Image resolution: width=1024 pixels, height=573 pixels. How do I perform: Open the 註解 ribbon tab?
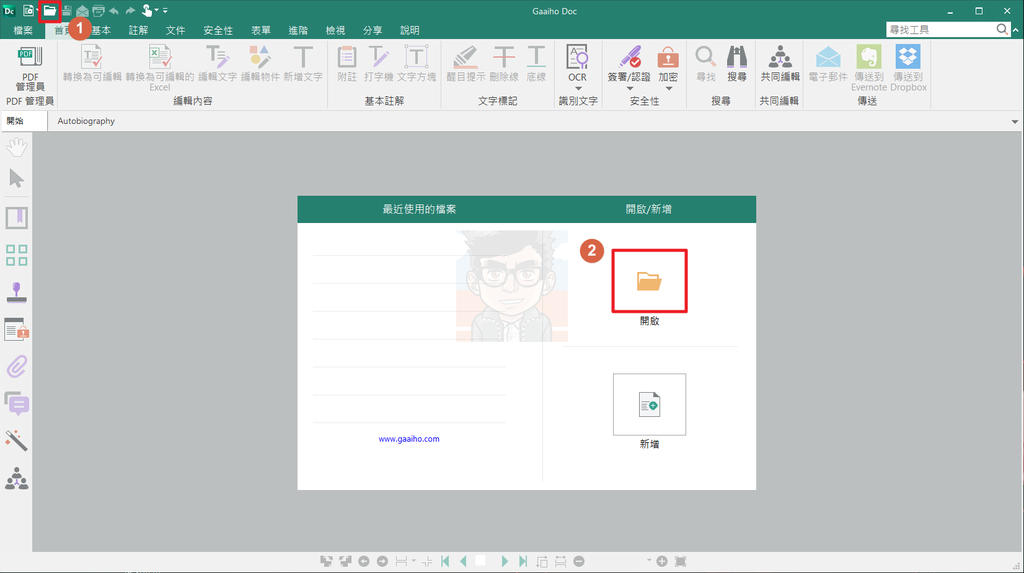(138, 31)
